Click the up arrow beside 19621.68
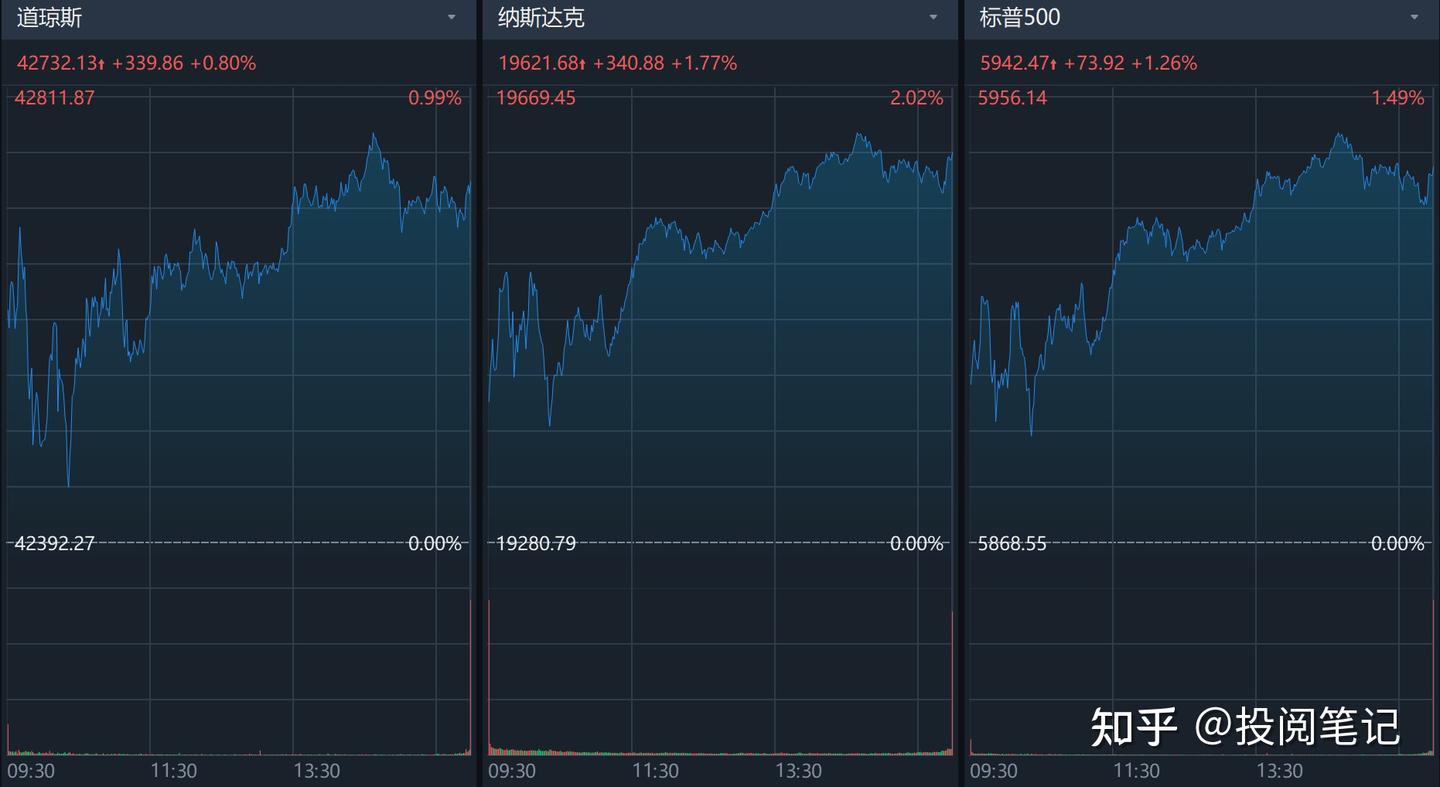 584,64
